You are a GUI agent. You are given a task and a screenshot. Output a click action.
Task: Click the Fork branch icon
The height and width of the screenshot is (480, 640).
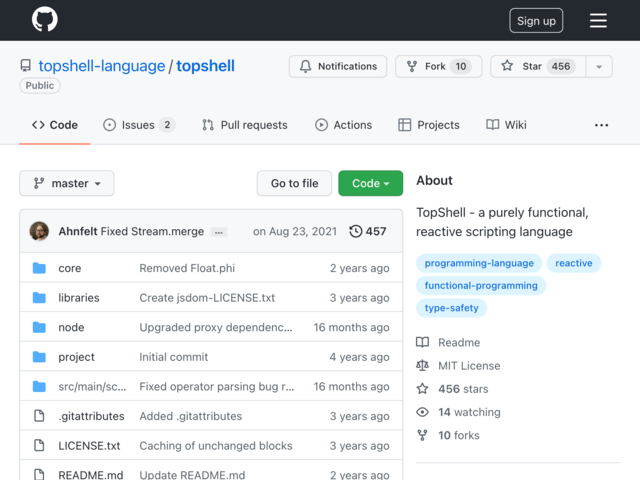click(412, 66)
